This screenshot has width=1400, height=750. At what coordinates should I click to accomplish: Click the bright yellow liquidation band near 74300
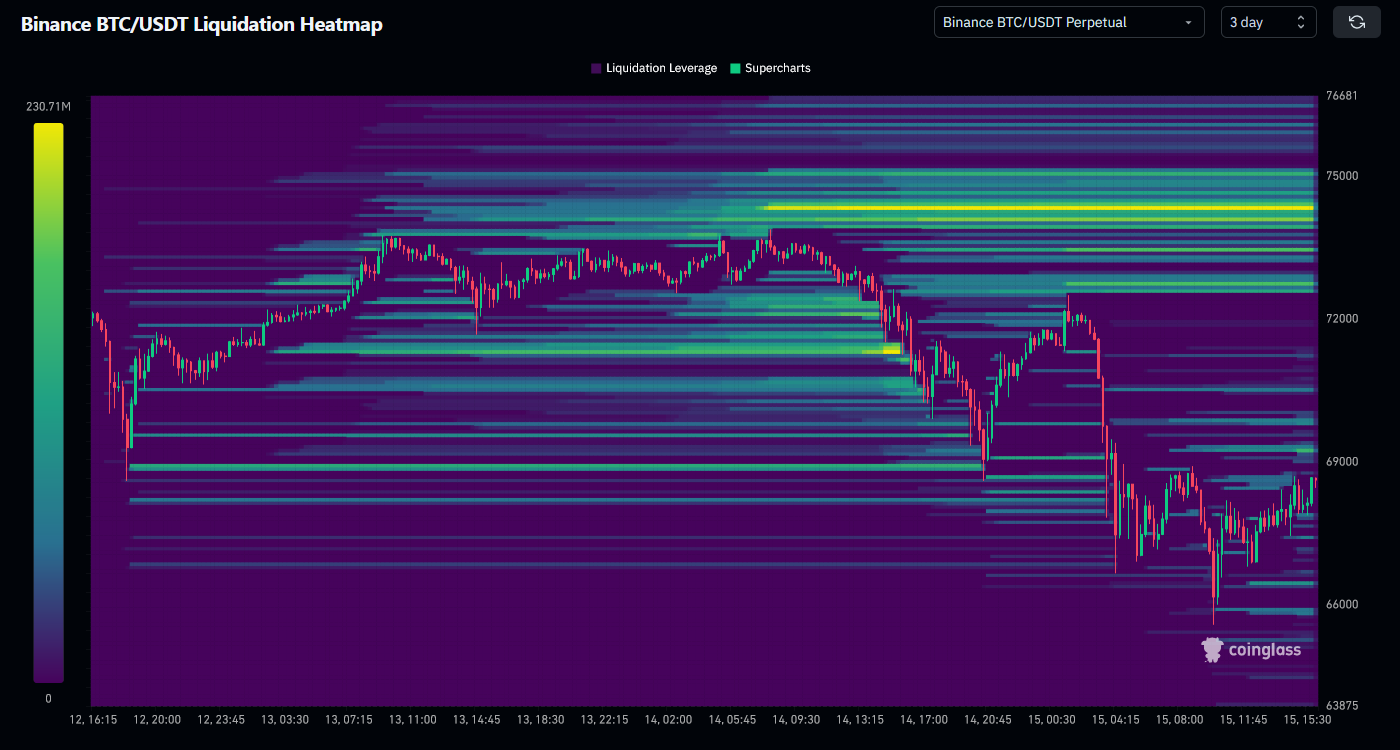click(1040, 208)
